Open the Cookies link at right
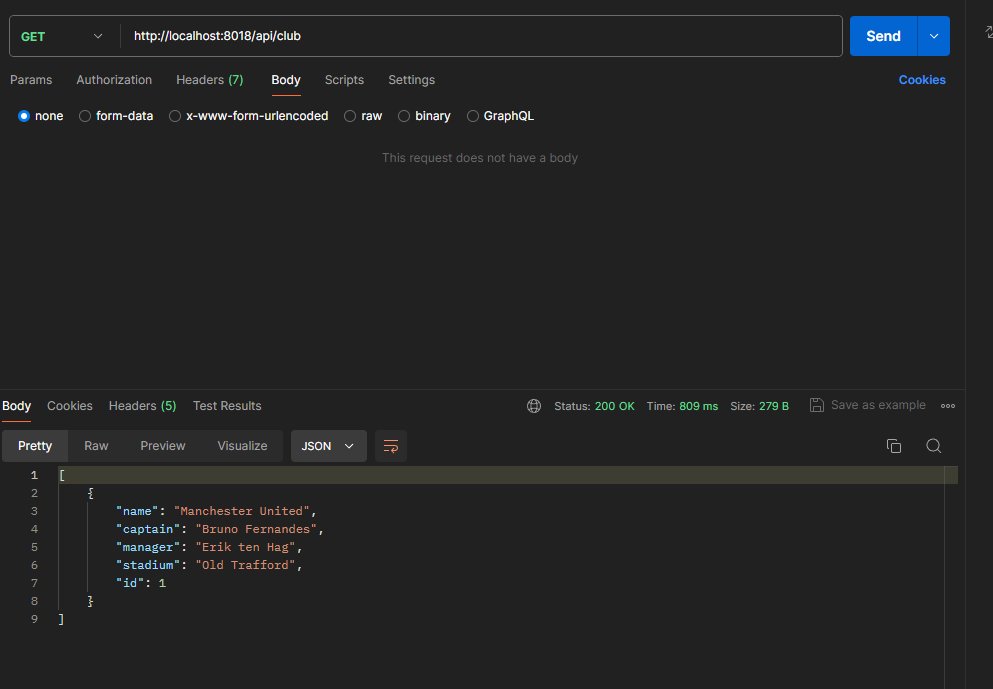The width and height of the screenshot is (993, 689). [922, 80]
